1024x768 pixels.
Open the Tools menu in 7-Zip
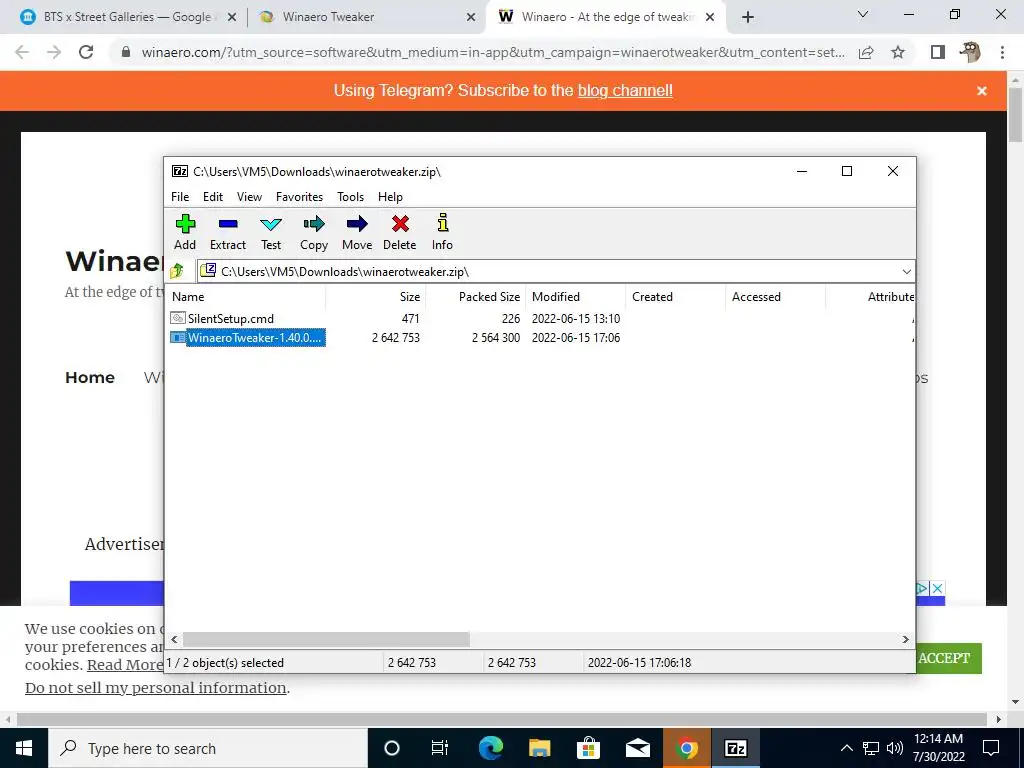(x=350, y=197)
